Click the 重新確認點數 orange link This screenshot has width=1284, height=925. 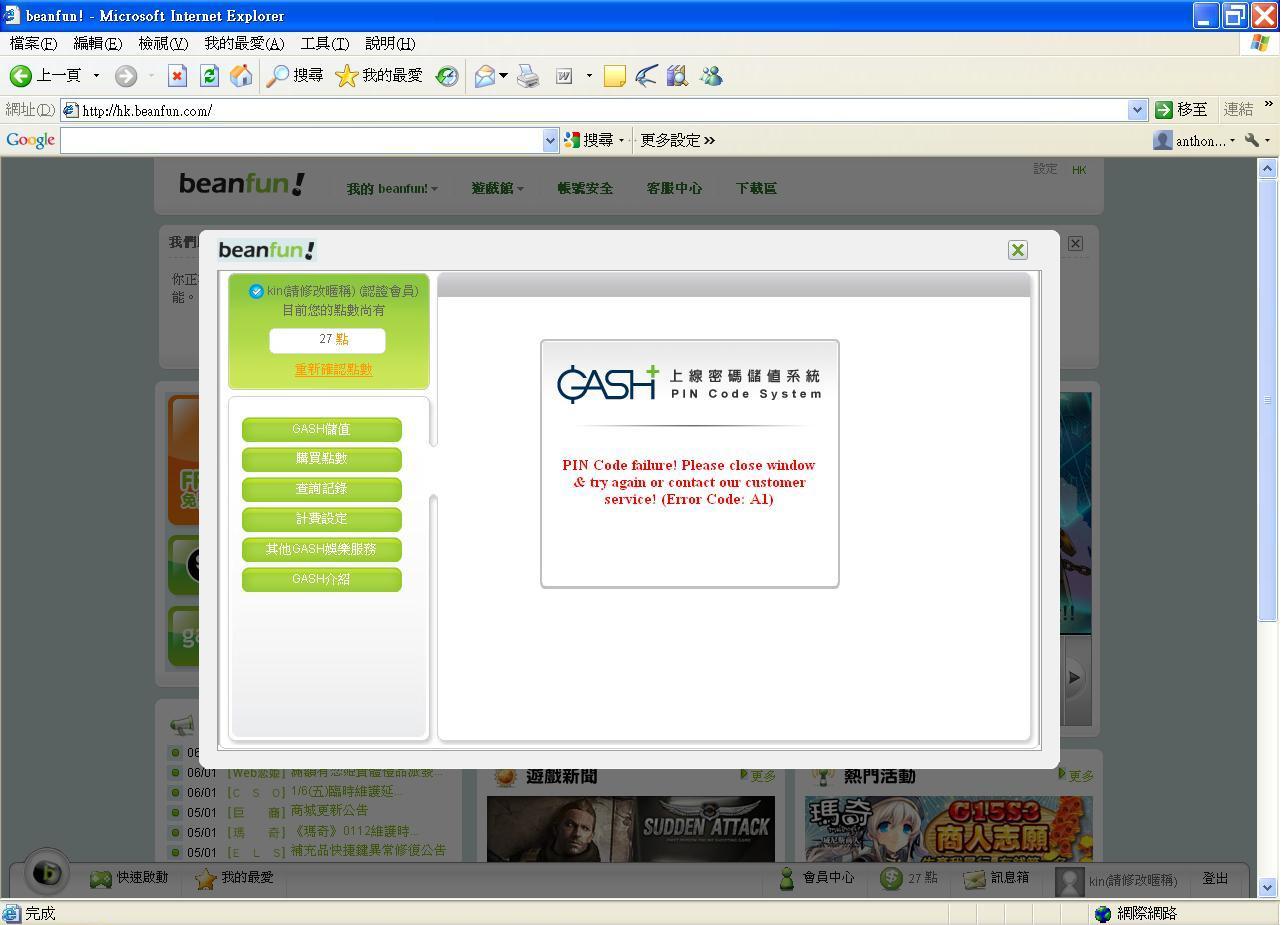click(333, 370)
